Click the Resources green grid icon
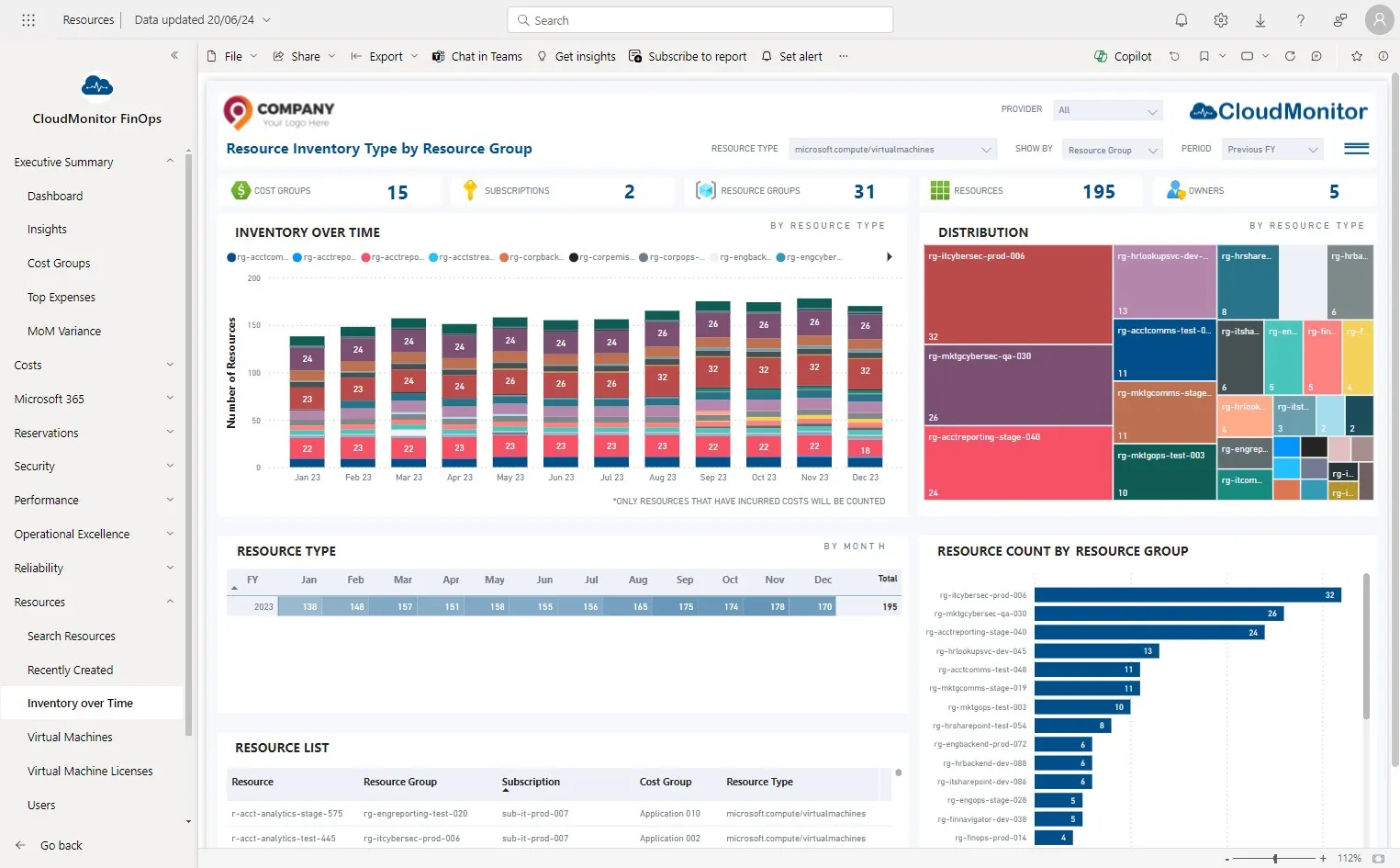 [x=940, y=190]
